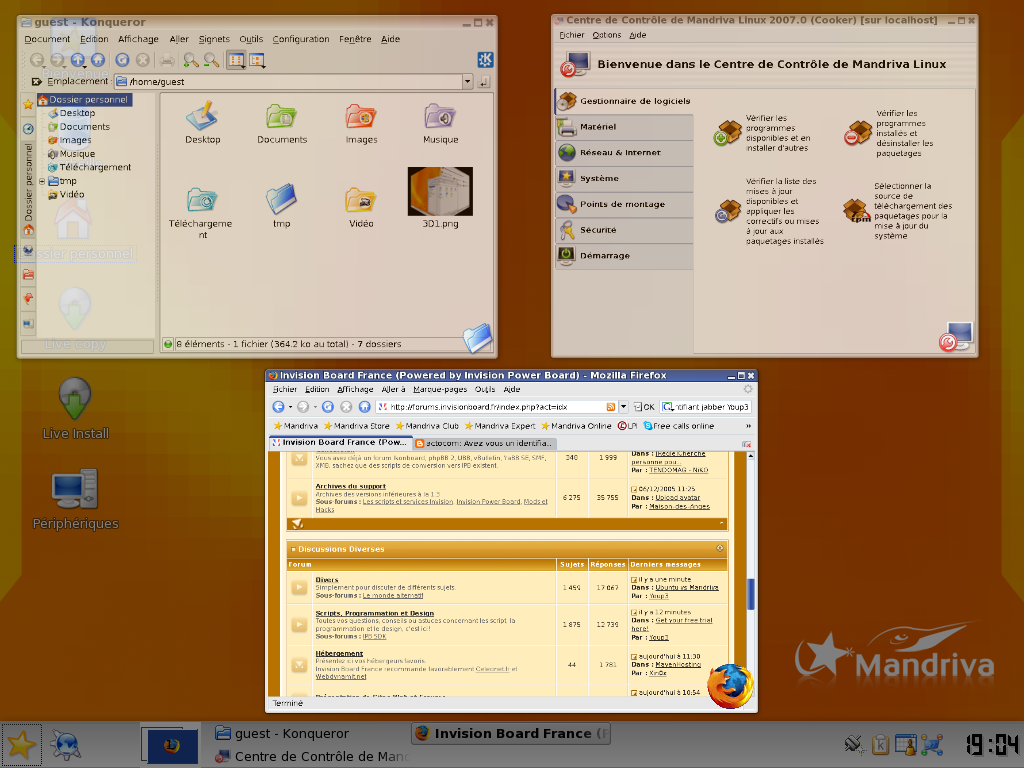Expand the tmp folder tree node
This screenshot has height=768, width=1024.
pos(42,181)
